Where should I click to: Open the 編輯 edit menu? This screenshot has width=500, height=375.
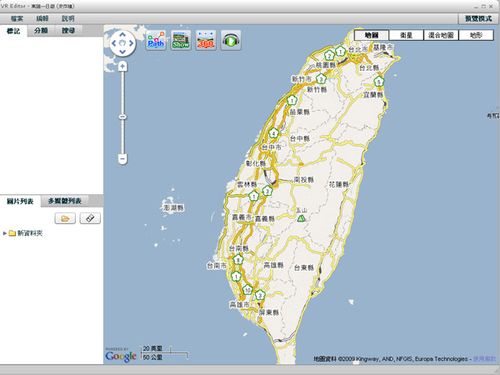click(42, 19)
